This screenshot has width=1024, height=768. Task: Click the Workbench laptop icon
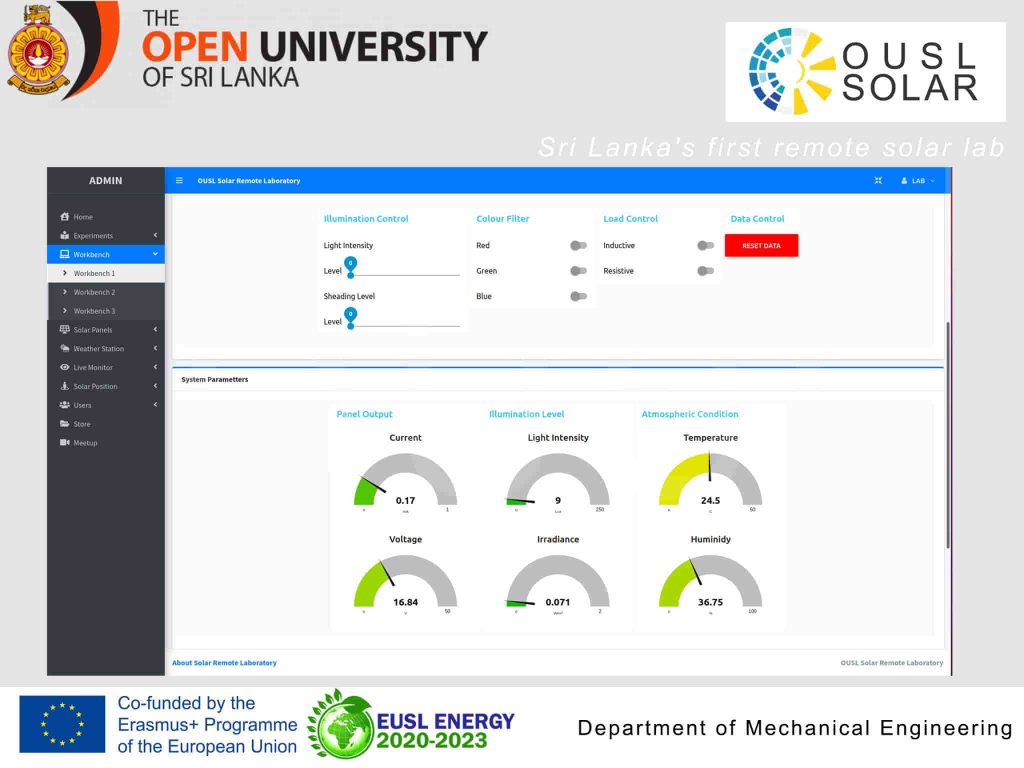point(65,255)
